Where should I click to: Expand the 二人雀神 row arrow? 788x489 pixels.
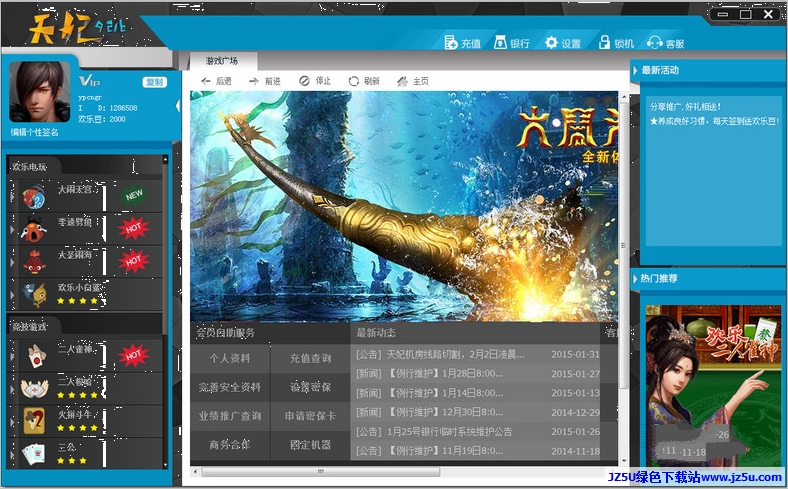[13, 356]
